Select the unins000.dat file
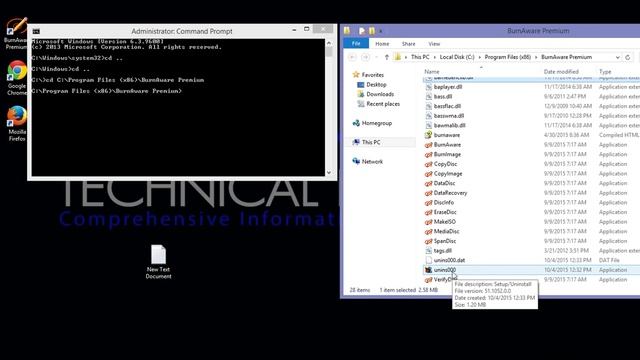 pyautogui.click(x=449, y=260)
